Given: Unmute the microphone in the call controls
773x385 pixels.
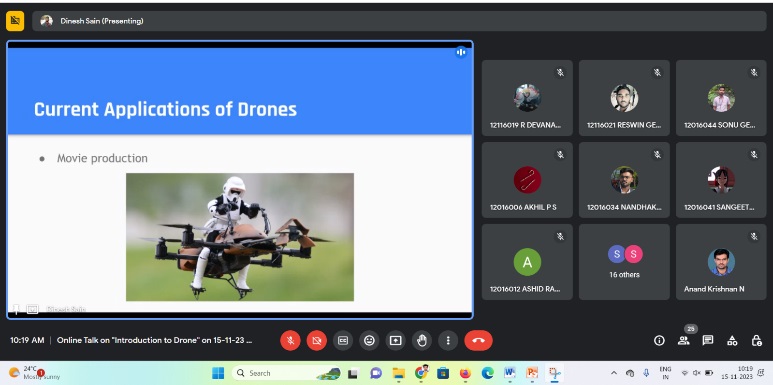Looking at the screenshot, I should [x=290, y=341].
